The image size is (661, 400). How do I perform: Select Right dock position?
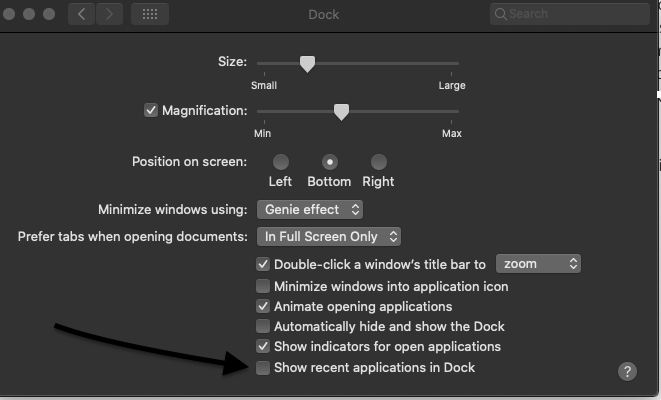pos(378,162)
